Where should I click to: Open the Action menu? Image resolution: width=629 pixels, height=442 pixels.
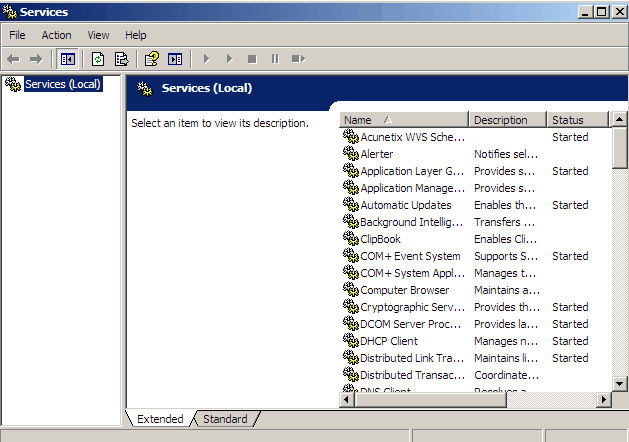coord(57,35)
